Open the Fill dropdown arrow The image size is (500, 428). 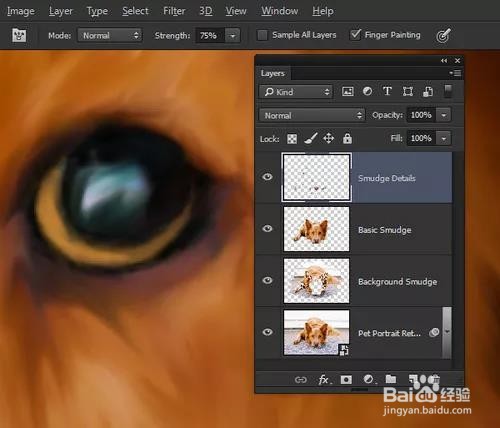[444, 138]
